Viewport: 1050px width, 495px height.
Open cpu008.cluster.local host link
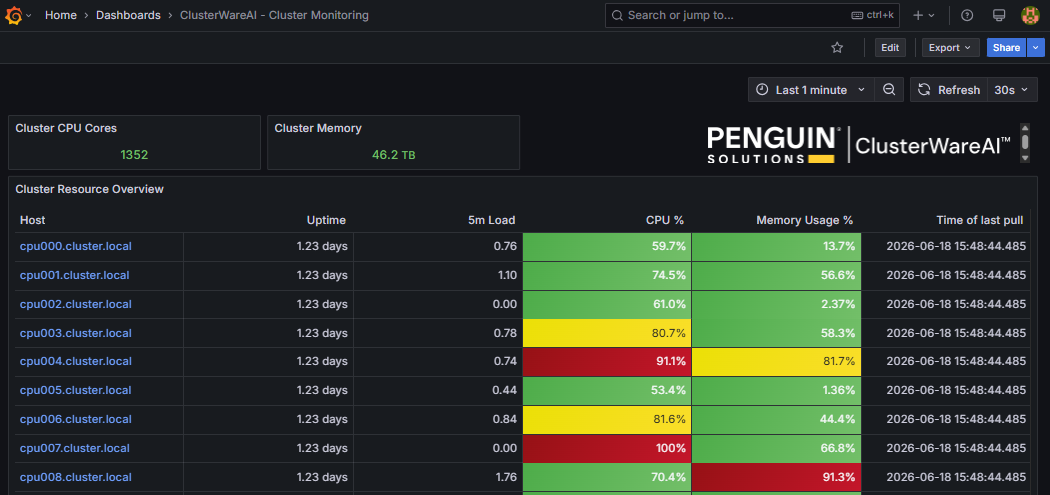(x=76, y=477)
